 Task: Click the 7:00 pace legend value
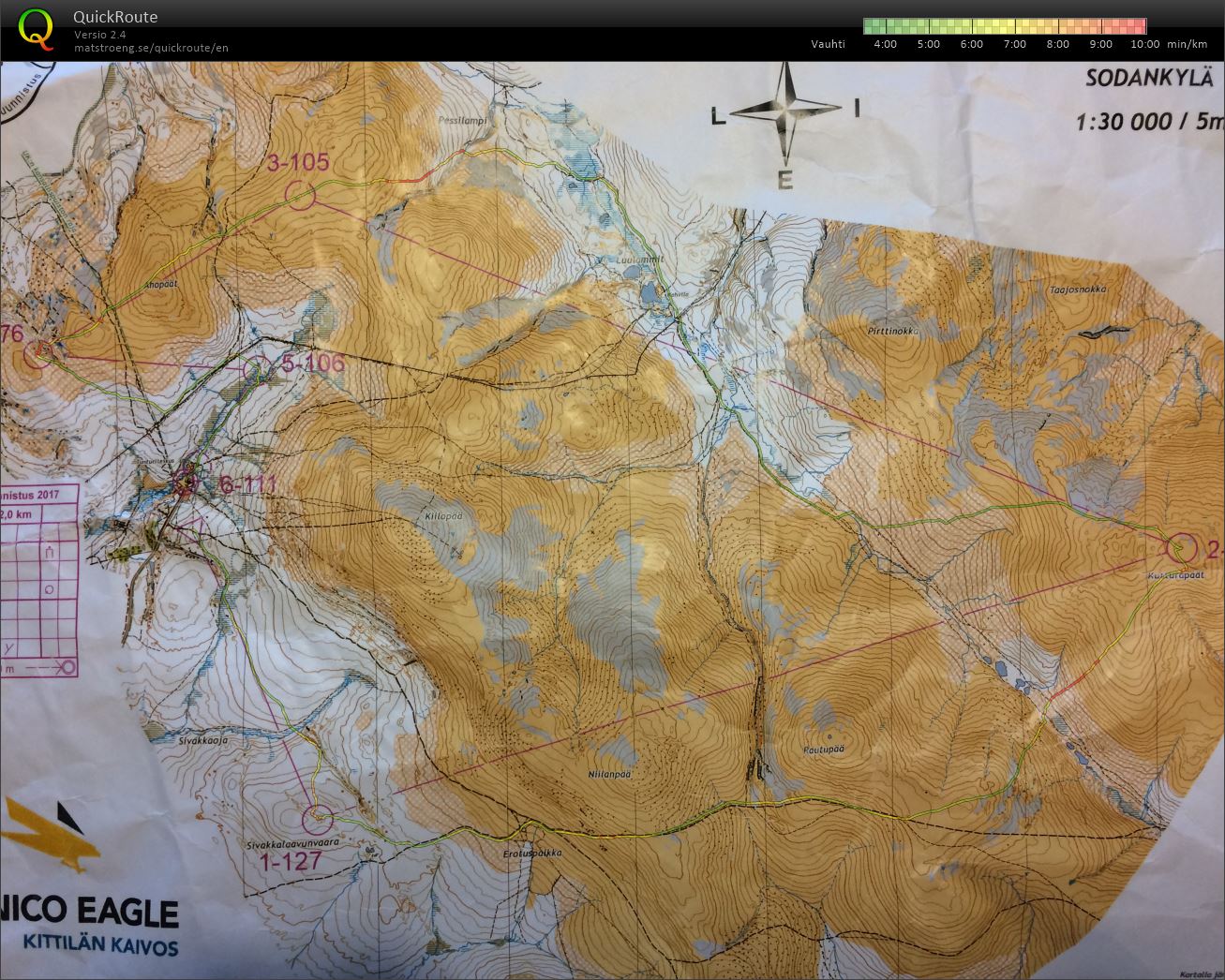pyautogui.click(x=1015, y=44)
